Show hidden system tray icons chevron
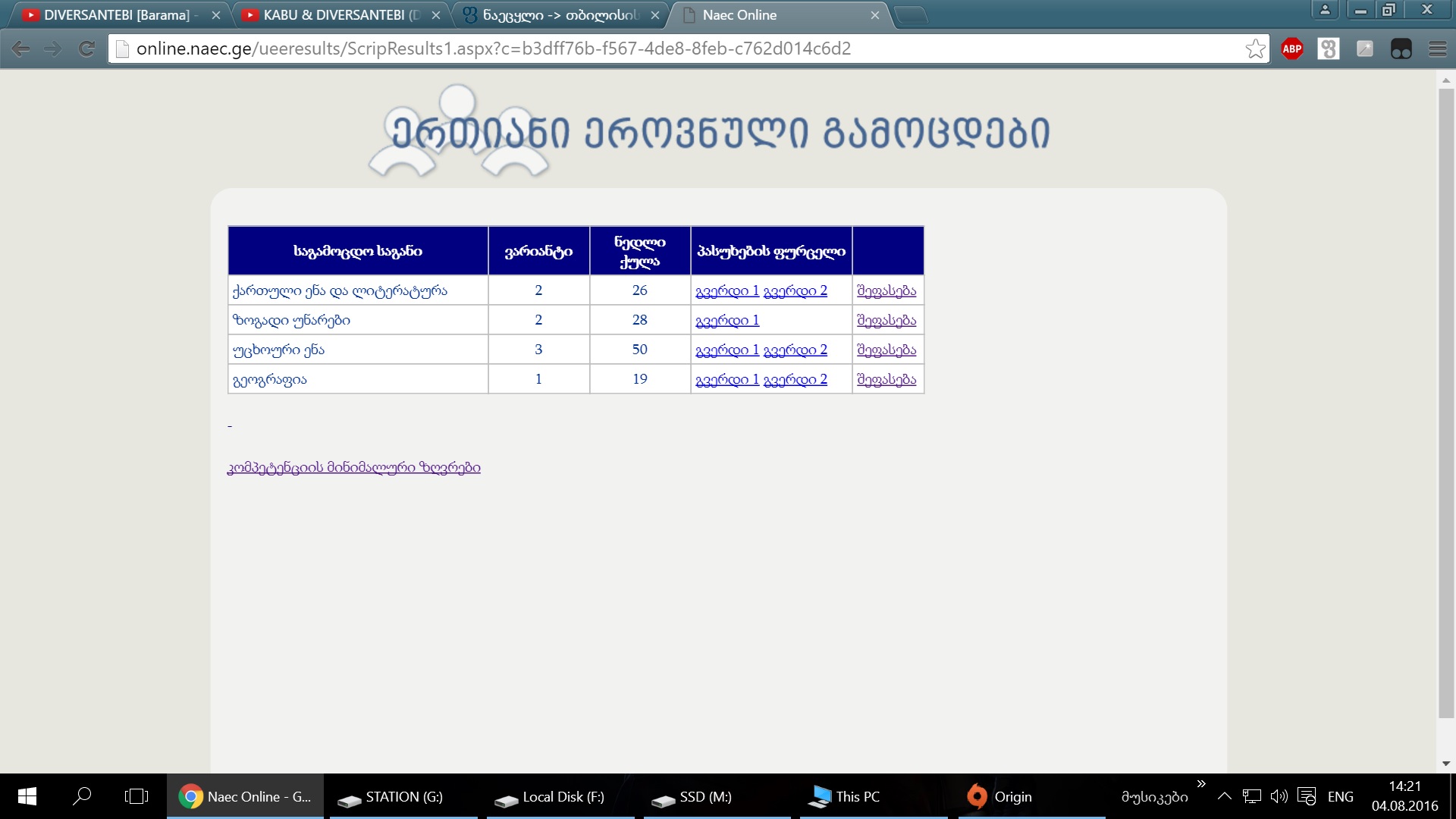 coord(1224,796)
